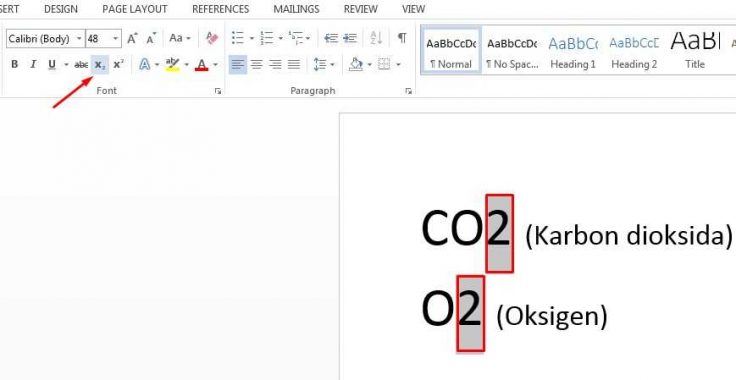Image resolution: width=736 pixels, height=380 pixels.
Task: Insert a numbered list
Action: tap(267, 38)
